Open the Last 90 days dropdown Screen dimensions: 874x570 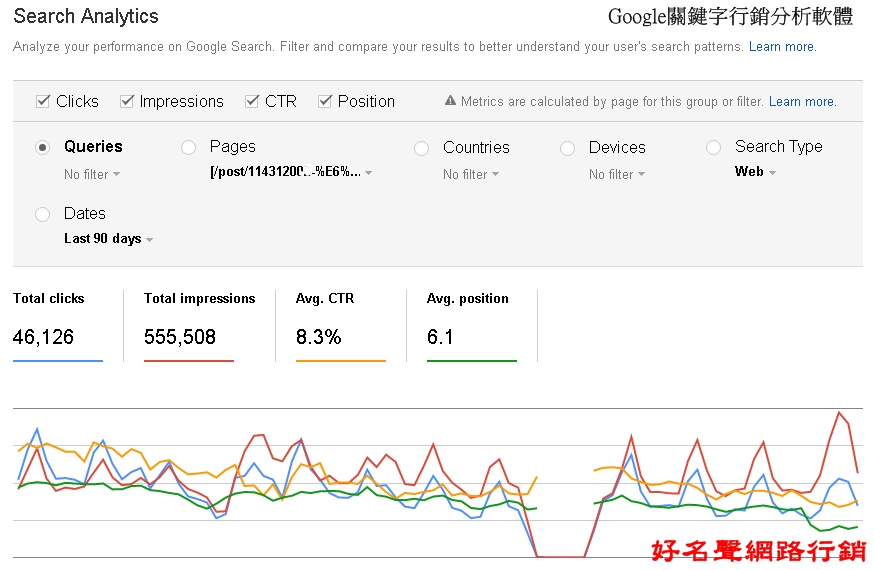tap(109, 238)
